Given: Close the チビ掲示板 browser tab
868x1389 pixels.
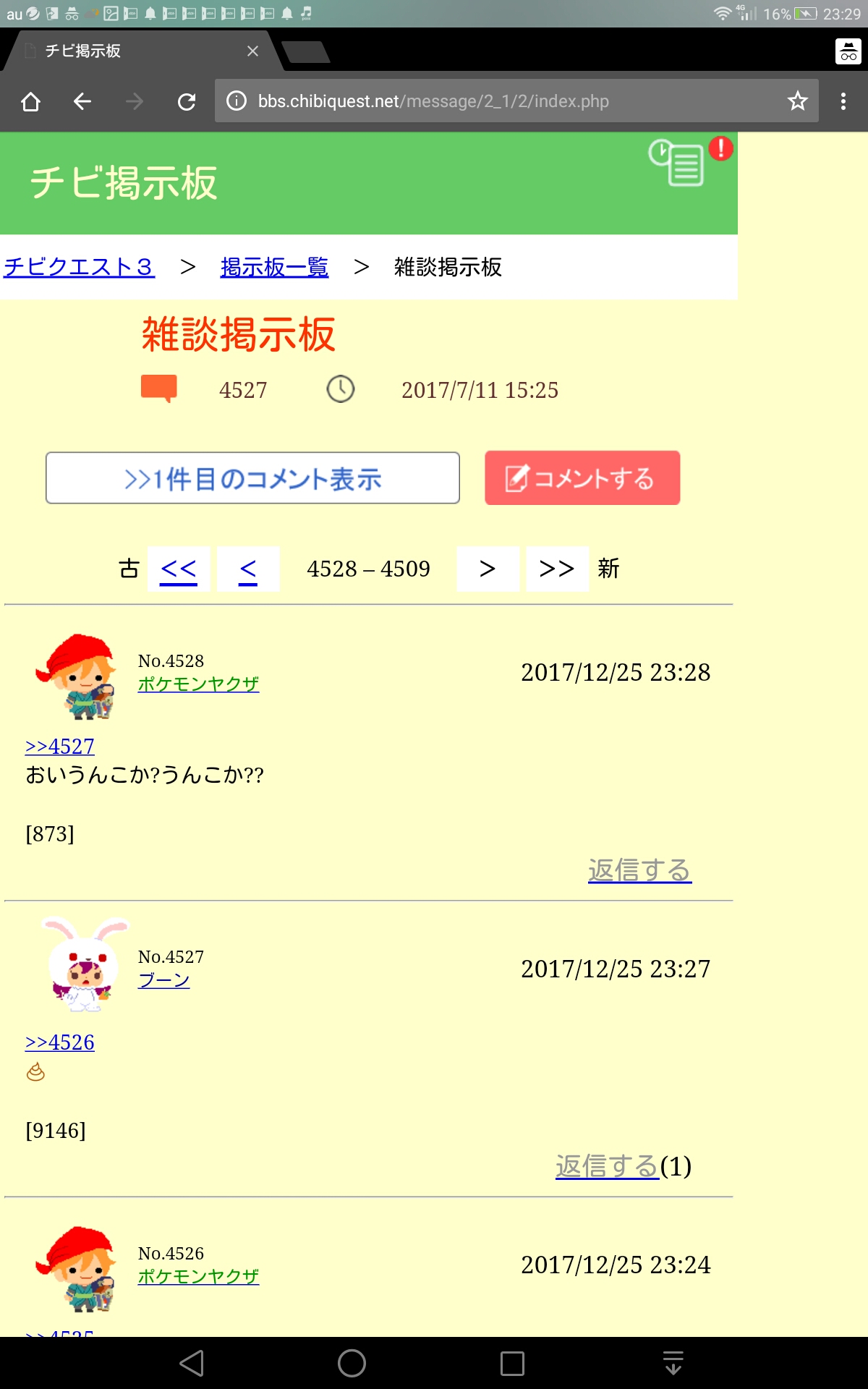Looking at the screenshot, I should tap(252, 51).
